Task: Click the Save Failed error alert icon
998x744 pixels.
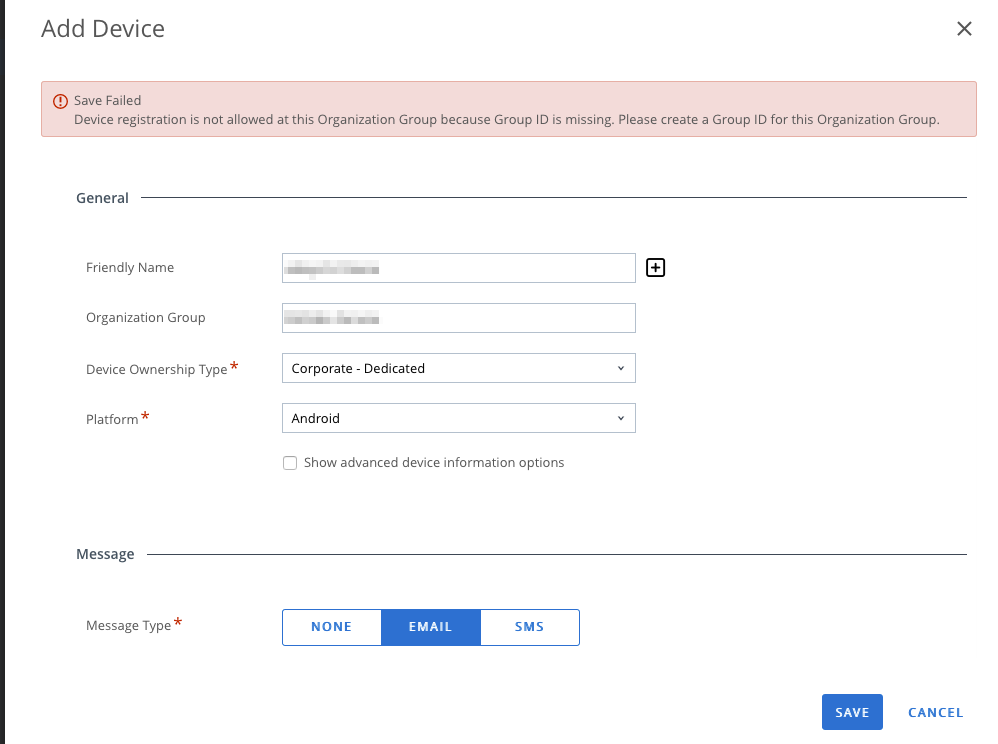Action: click(60, 101)
